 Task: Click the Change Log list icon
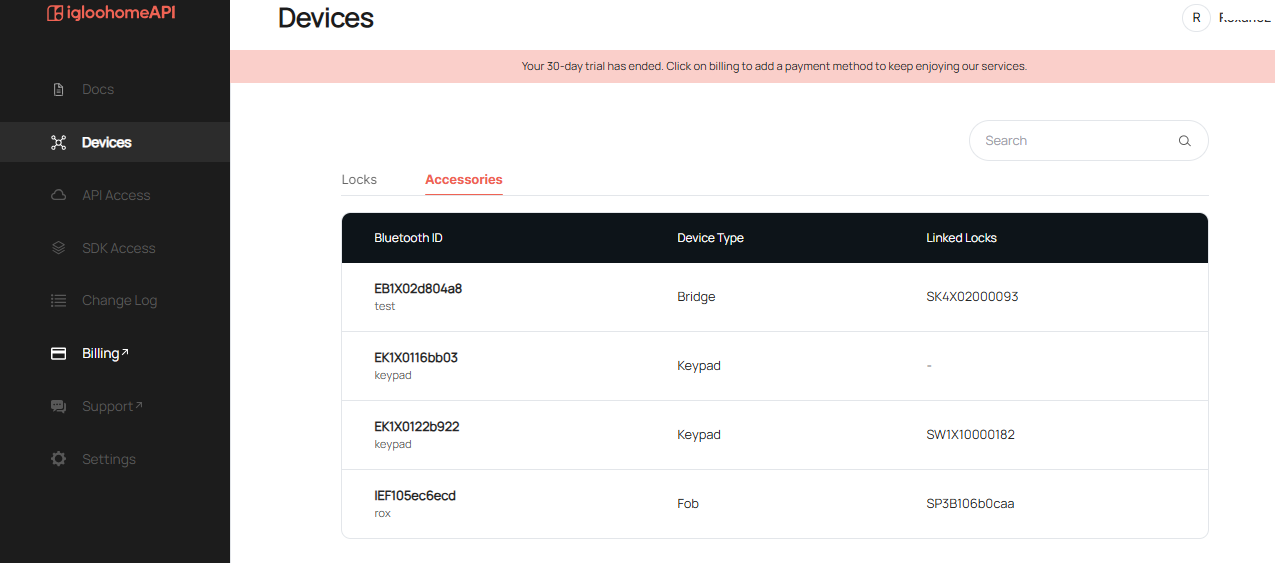coord(58,300)
